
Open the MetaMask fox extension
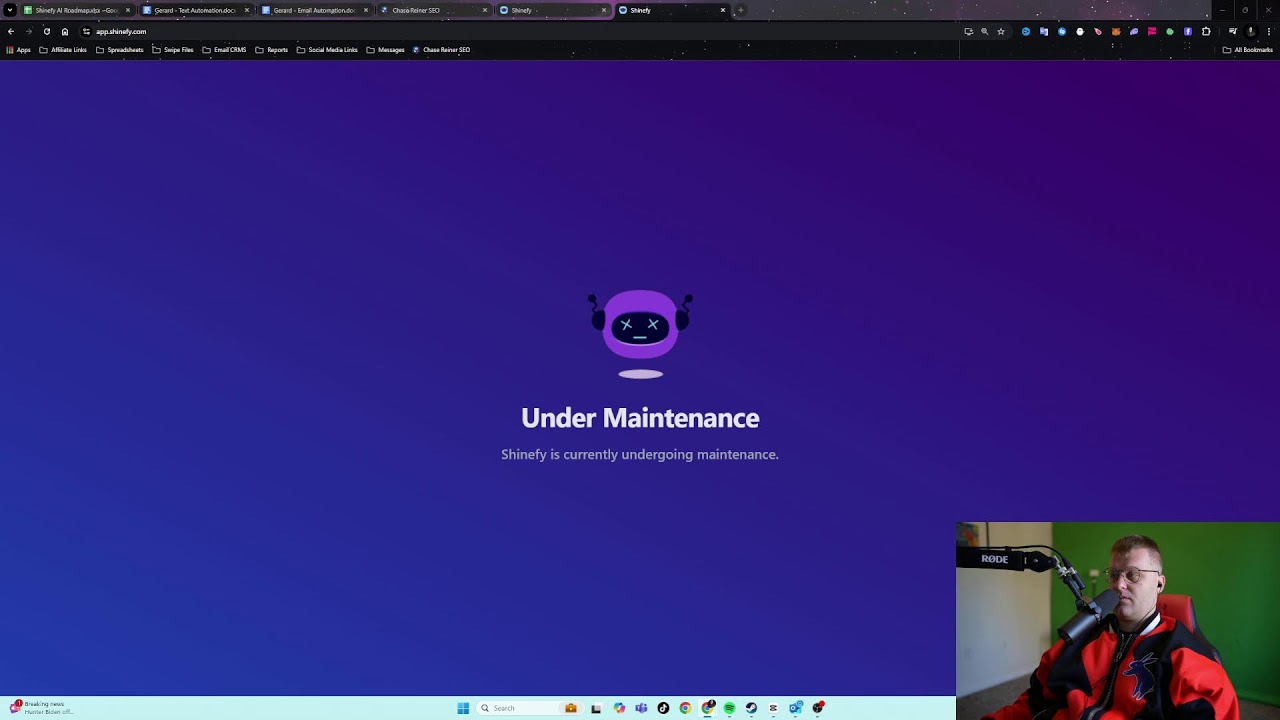tap(1116, 31)
